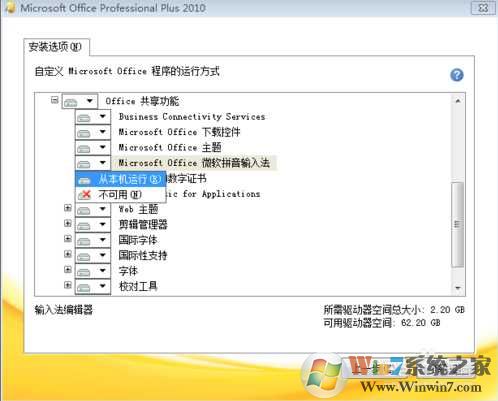Screen dimensions: 498x401
Task: Open install dropdown for 国际性支持
Action: (x=93, y=256)
